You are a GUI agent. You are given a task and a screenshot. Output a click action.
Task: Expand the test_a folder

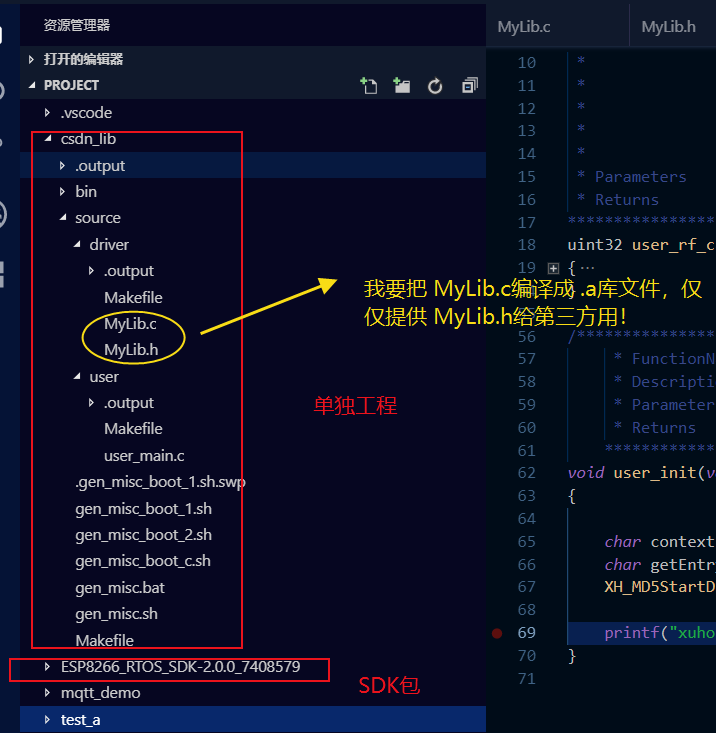click(47, 719)
